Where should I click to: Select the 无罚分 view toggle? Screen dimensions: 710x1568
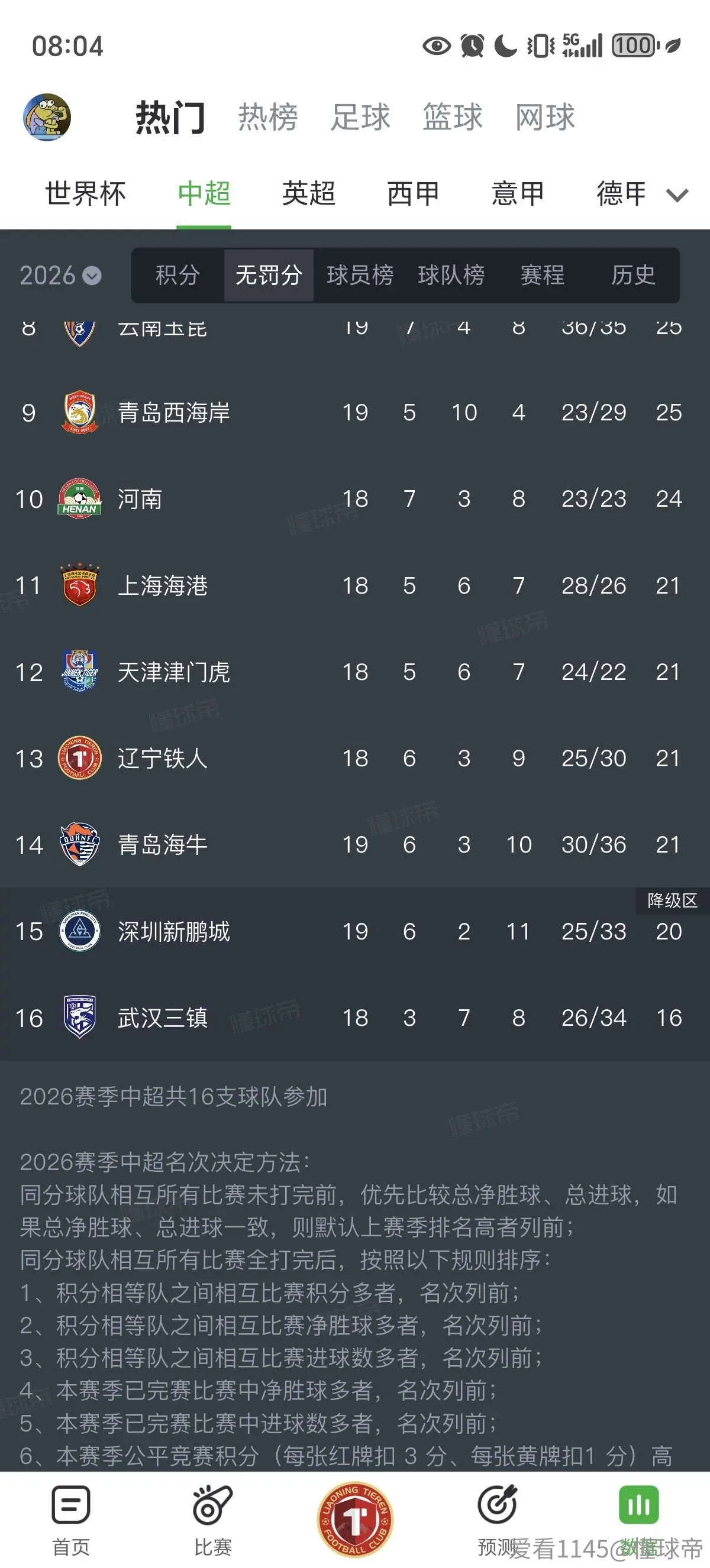click(x=269, y=275)
